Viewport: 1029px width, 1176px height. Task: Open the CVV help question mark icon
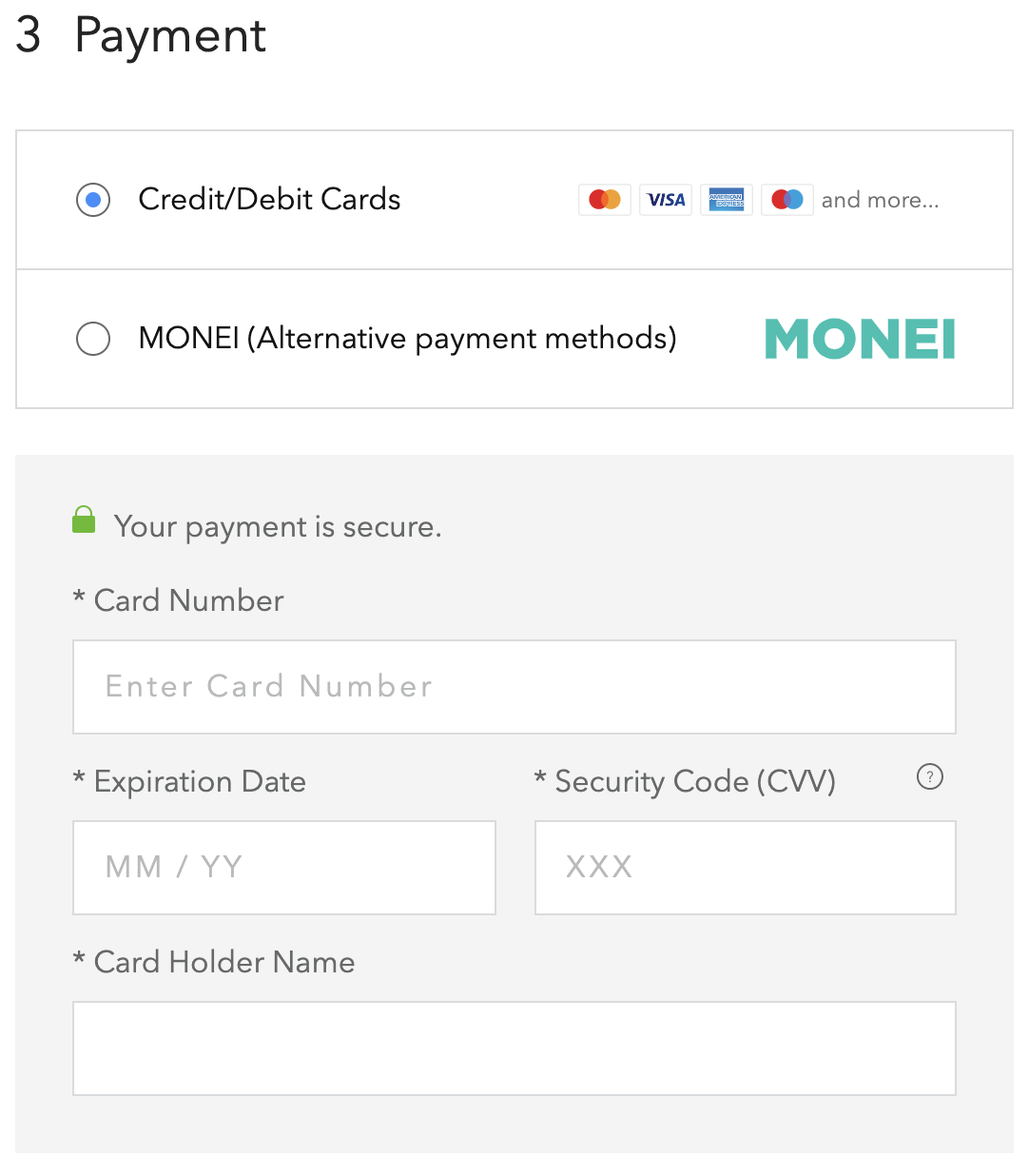930,777
